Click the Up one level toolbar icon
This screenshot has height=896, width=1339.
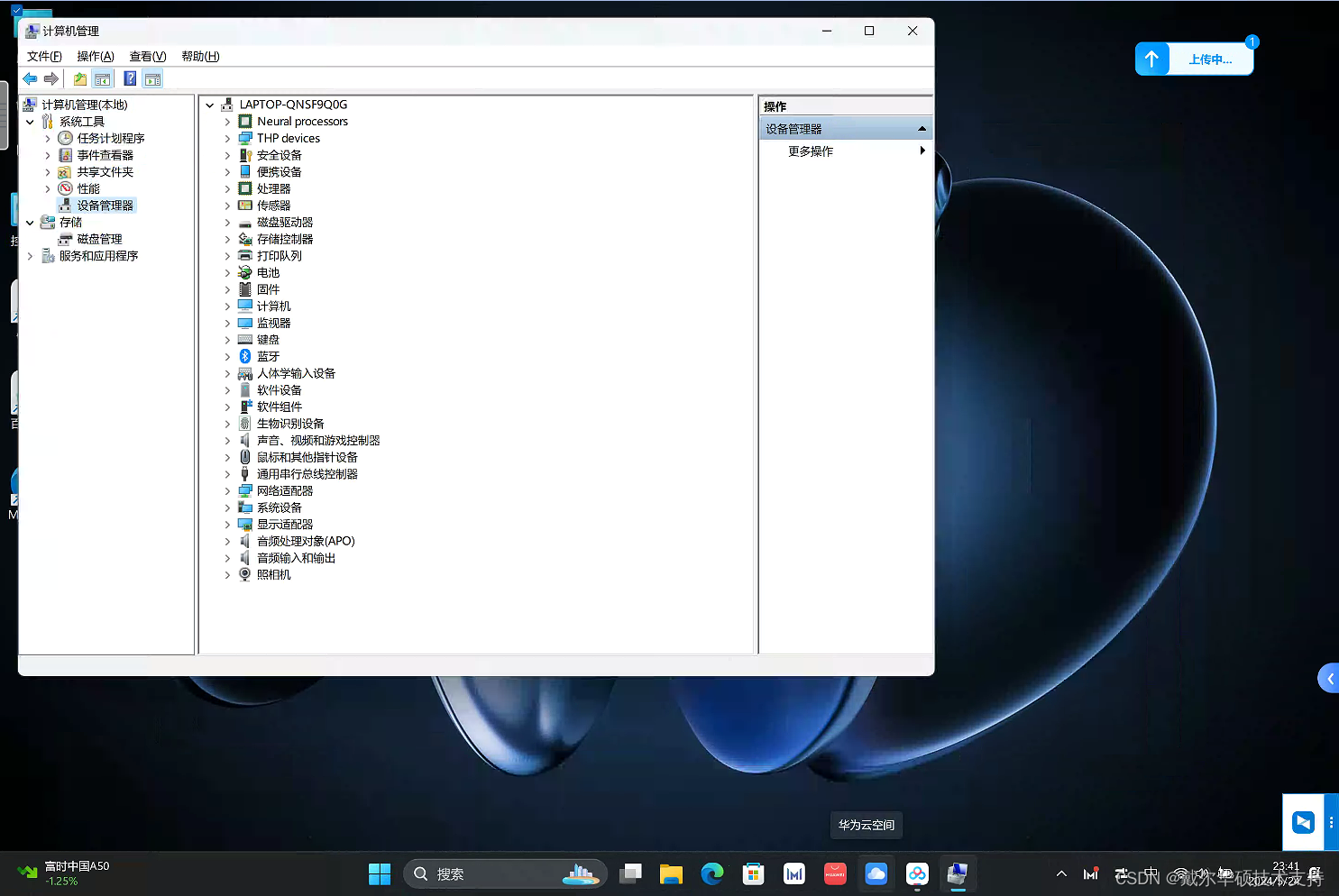coord(80,78)
